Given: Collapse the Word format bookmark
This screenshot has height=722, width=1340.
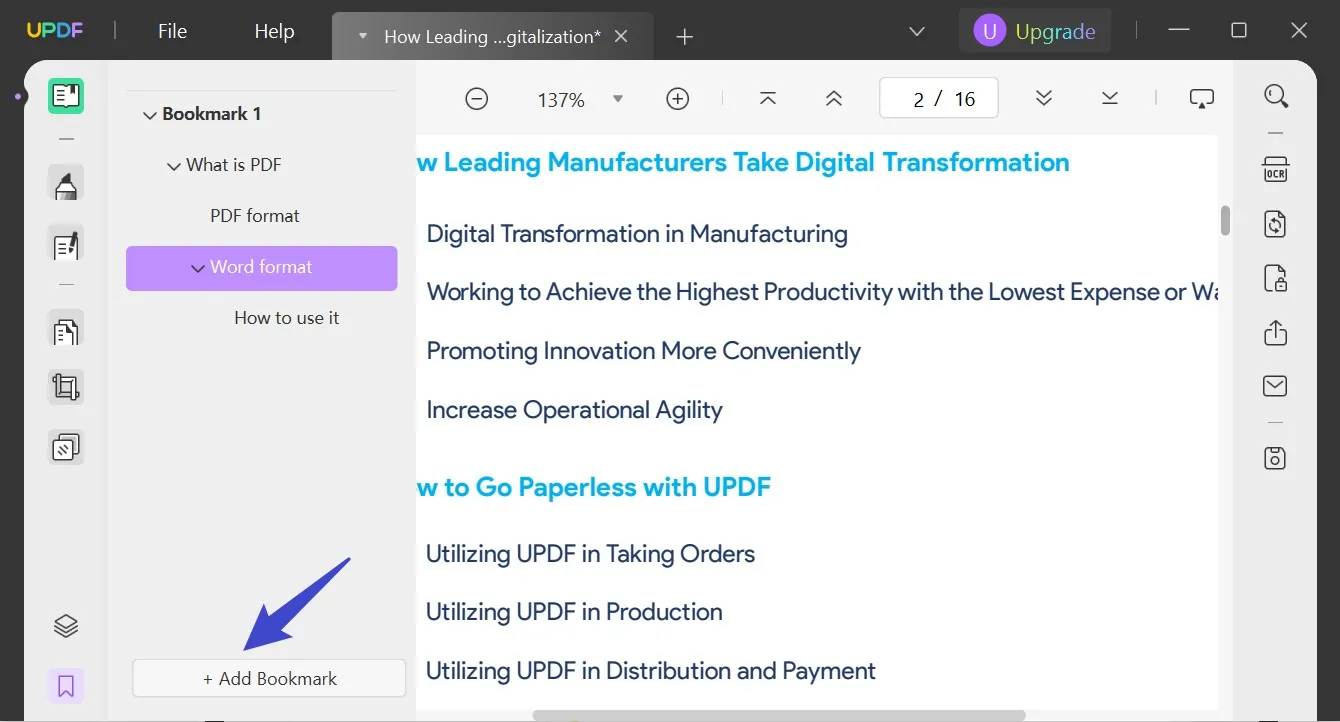Looking at the screenshot, I should click(198, 268).
